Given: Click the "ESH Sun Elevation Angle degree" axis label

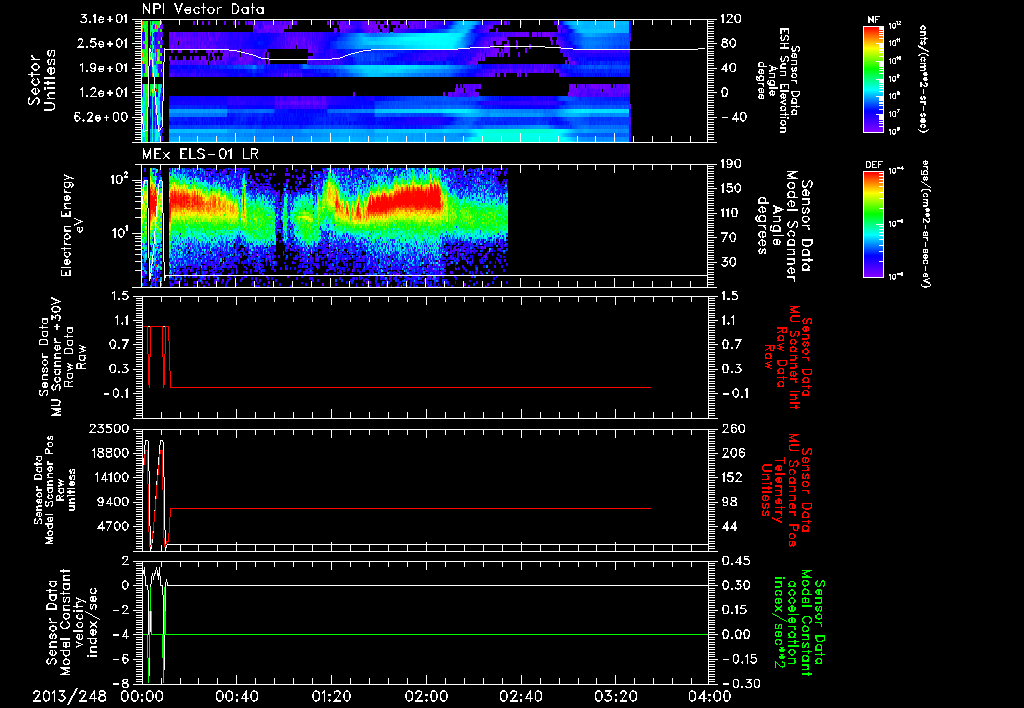Looking at the screenshot, I should [x=779, y=80].
